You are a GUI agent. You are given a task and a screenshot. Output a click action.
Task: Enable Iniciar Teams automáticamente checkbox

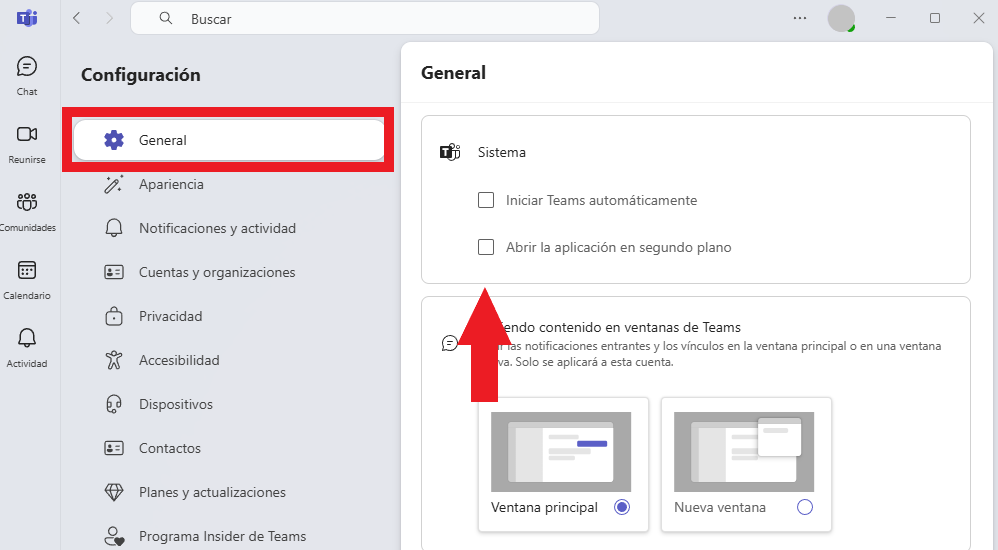click(486, 200)
